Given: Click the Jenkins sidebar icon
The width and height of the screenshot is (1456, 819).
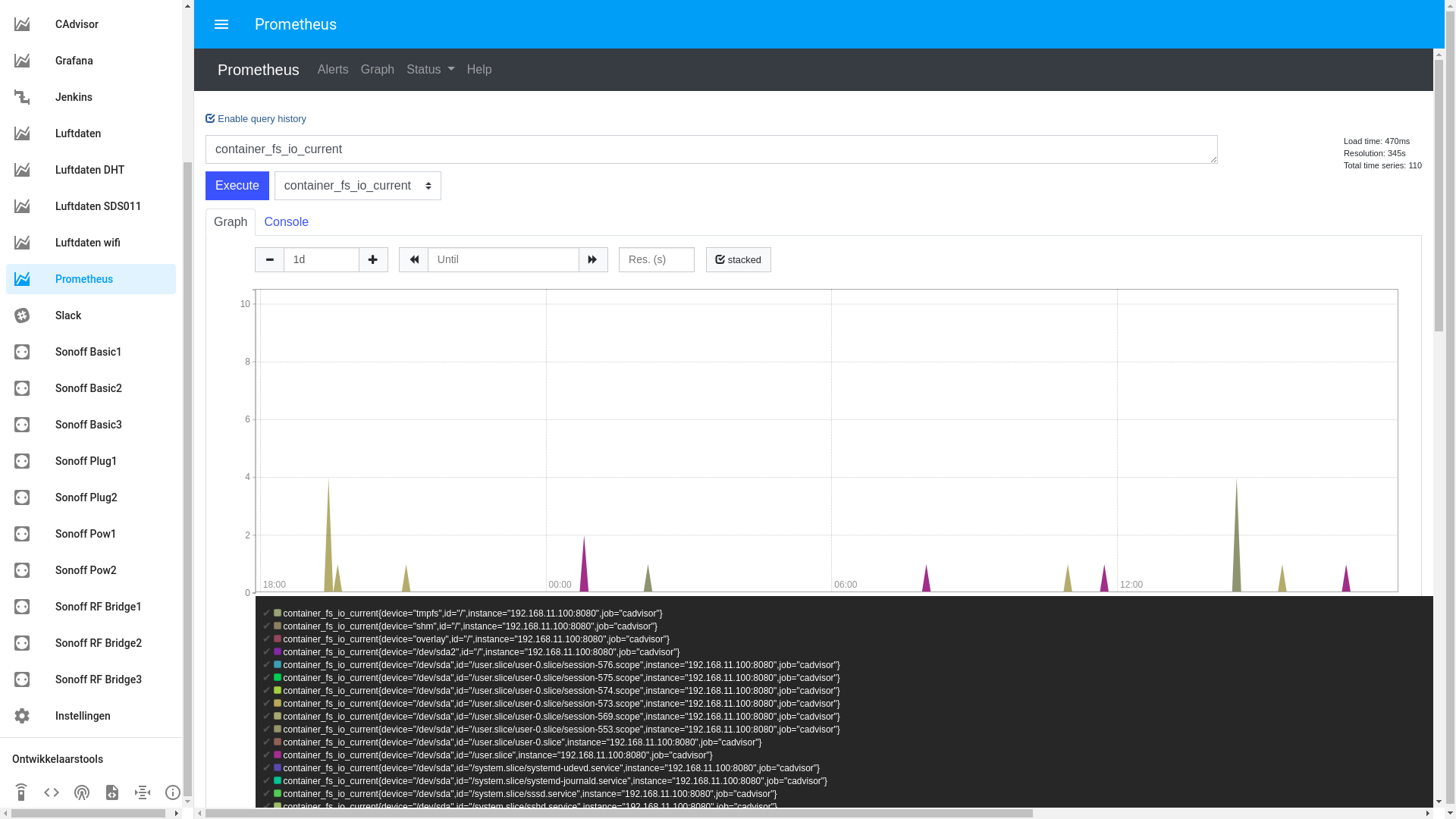Looking at the screenshot, I should tap(22, 97).
